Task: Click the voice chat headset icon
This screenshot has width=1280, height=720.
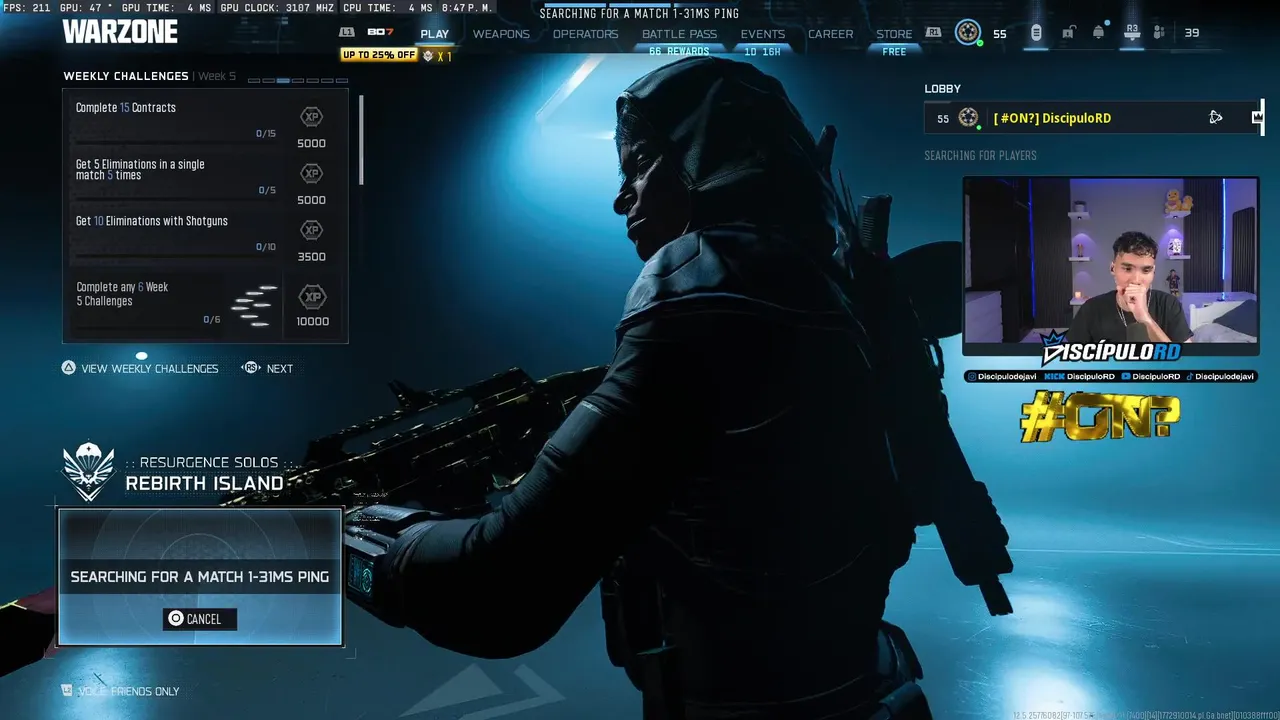Action: (67, 691)
